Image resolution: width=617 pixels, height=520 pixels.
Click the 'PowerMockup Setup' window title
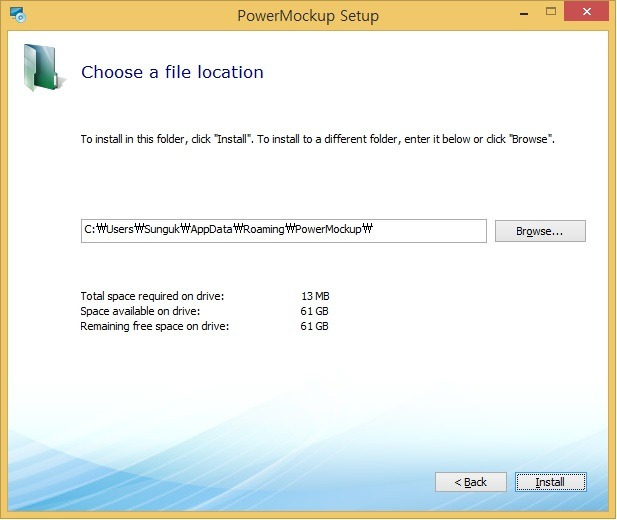pyautogui.click(x=308, y=16)
